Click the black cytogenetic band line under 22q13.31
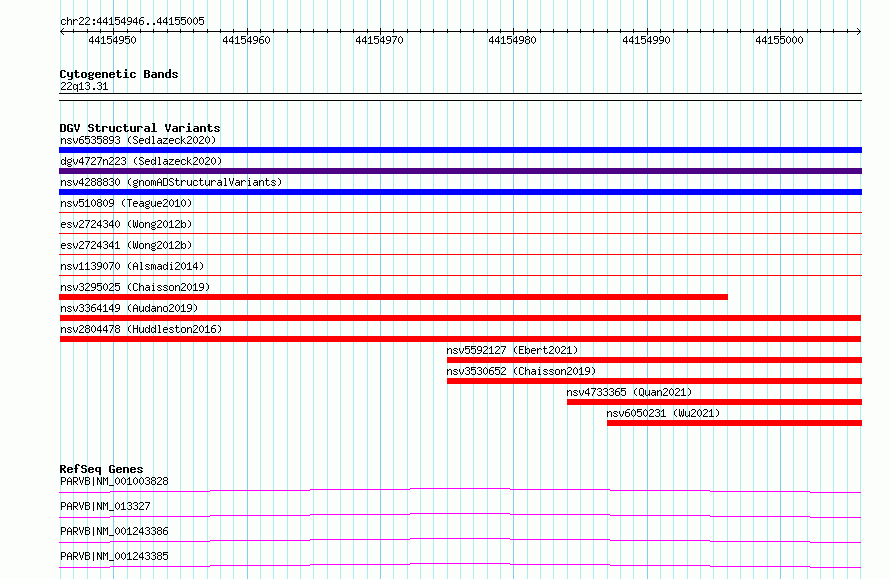The width and height of the screenshot is (890, 579). click(460, 97)
